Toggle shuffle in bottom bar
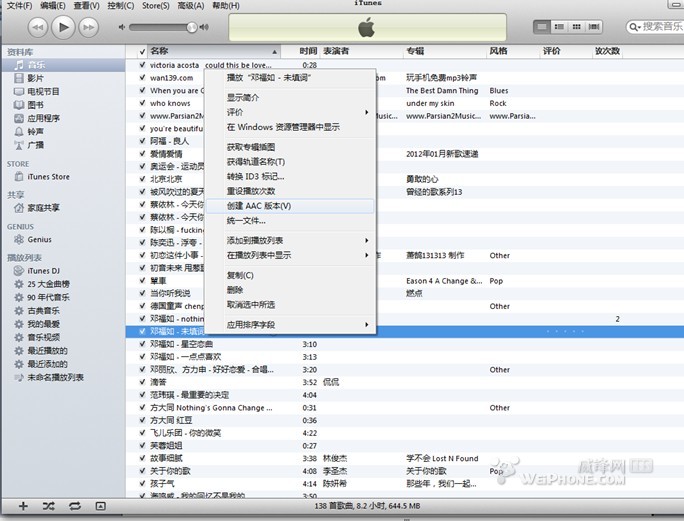This screenshot has width=684, height=521. click(48, 506)
